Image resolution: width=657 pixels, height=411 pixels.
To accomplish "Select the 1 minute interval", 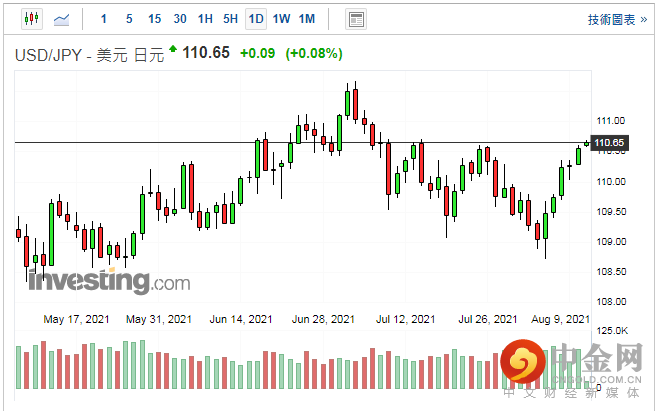I will click(104, 19).
